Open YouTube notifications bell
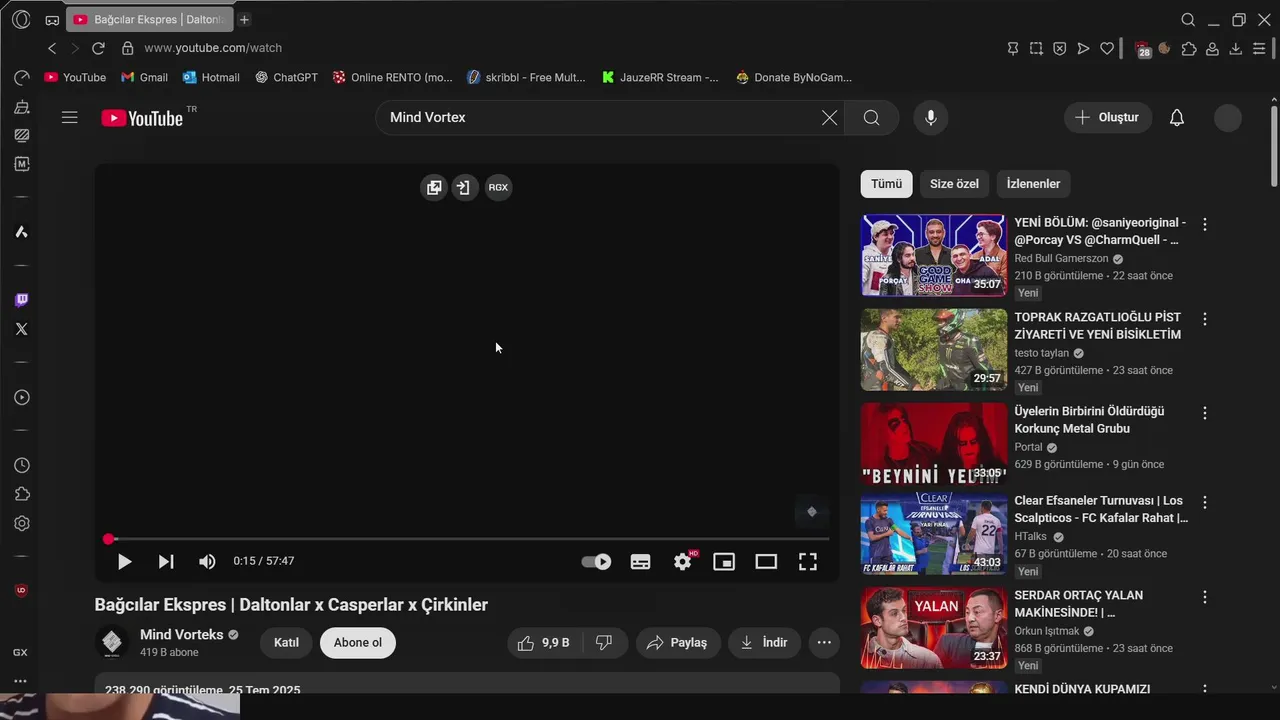1280x720 pixels. (1177, 117)
